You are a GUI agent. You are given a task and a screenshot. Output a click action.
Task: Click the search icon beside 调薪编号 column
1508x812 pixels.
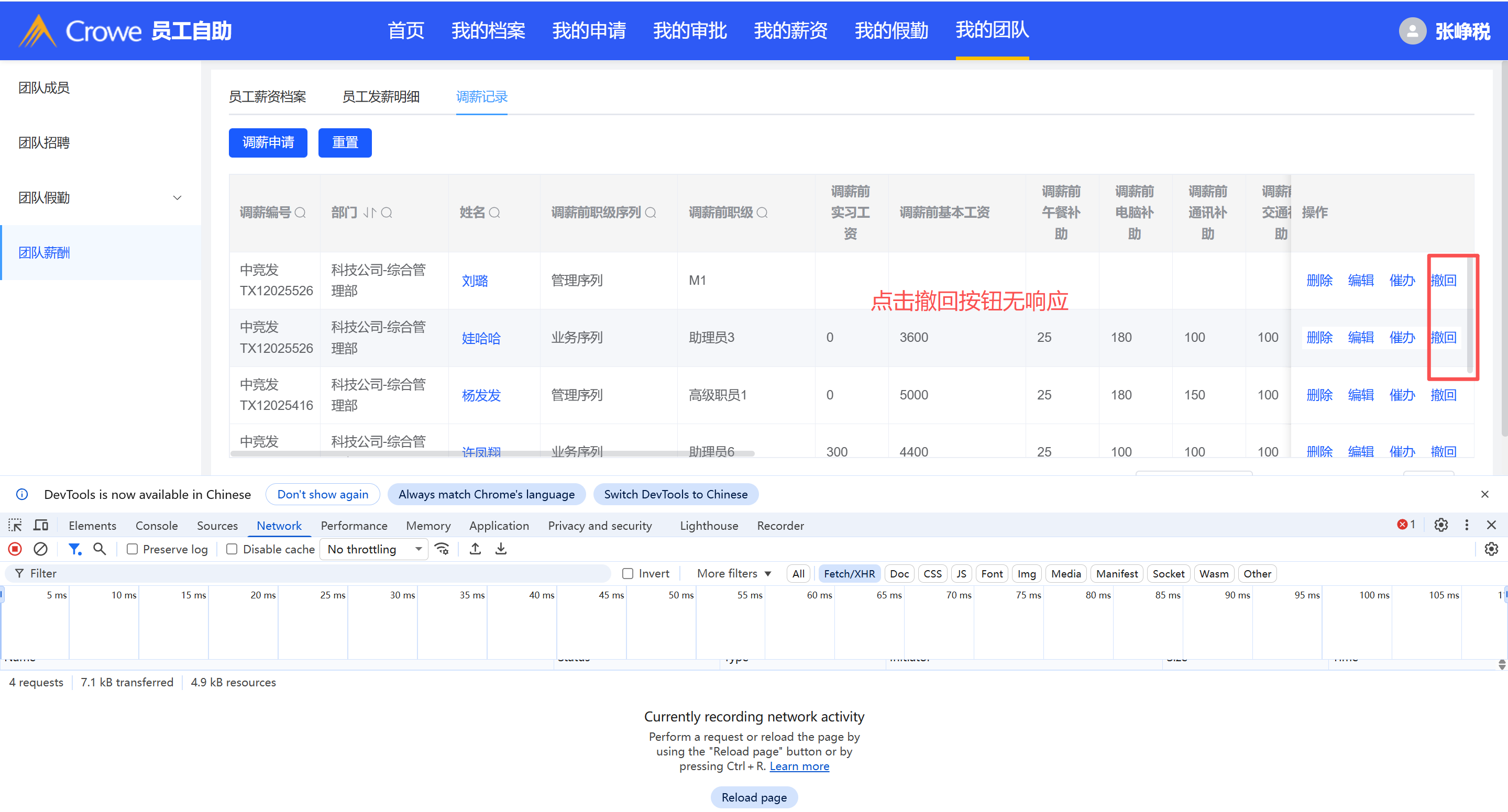(x=300, y=213)
